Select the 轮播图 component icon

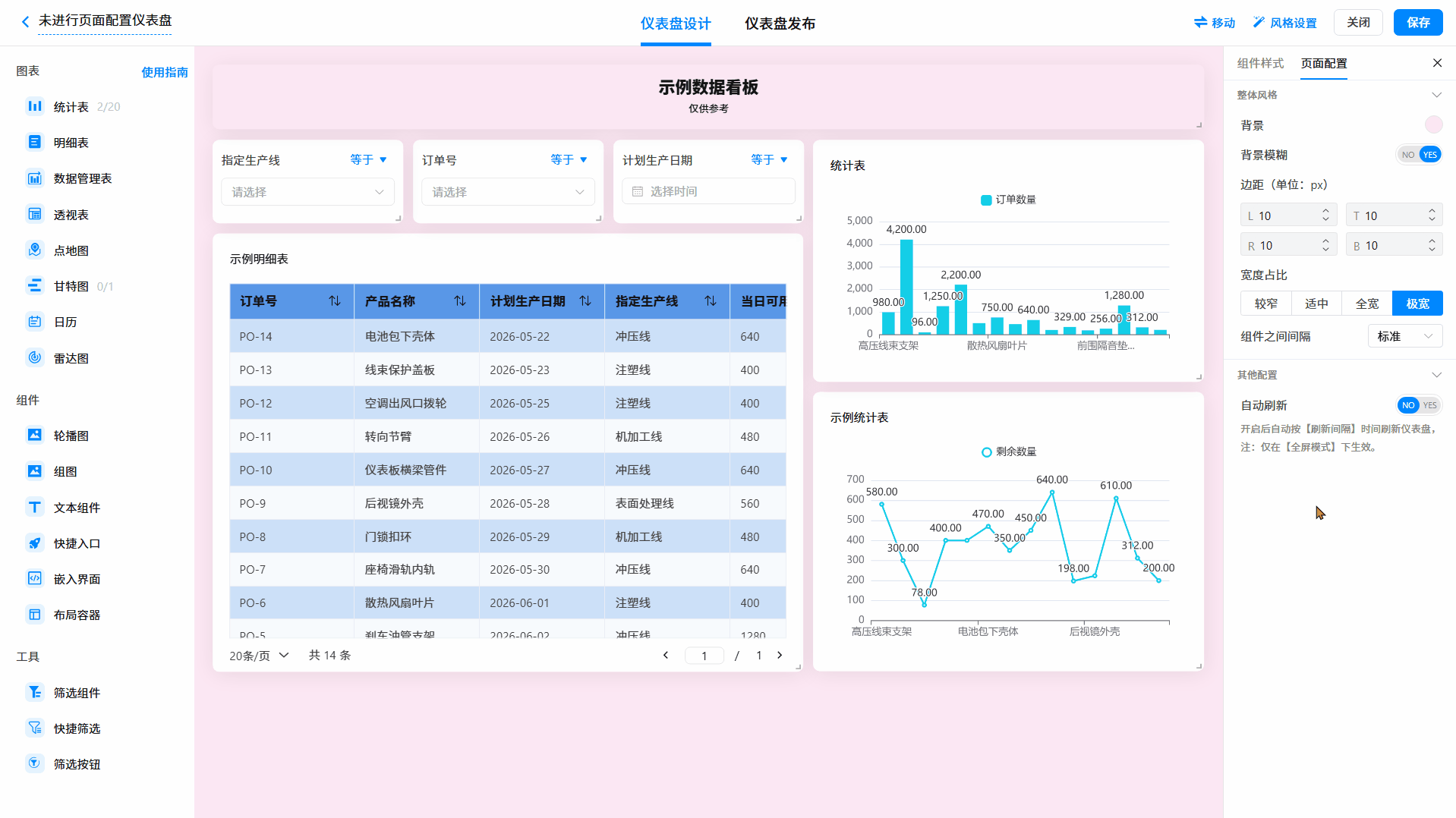pyautogui.click(x=35, y=435)
